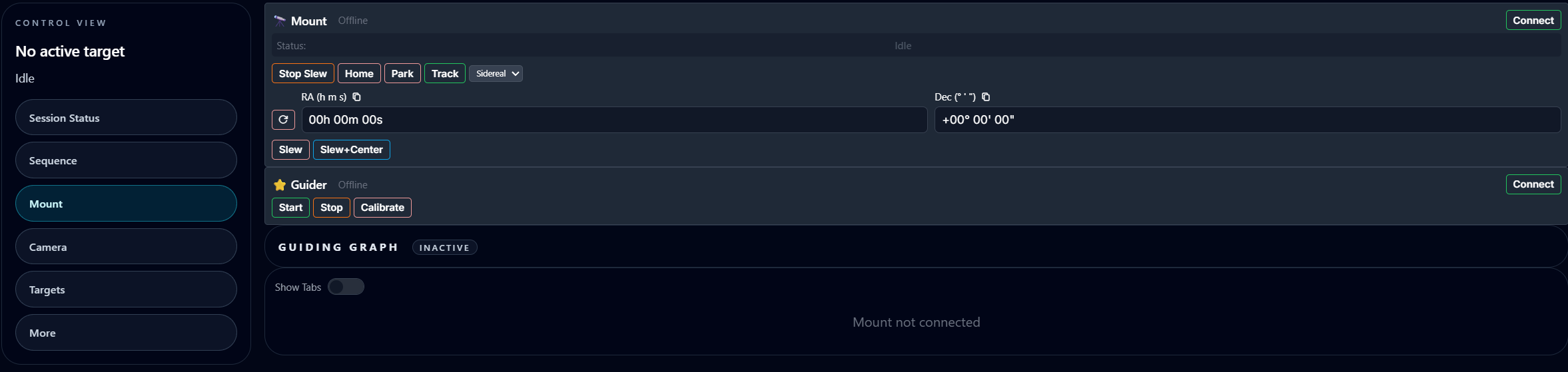Go to the Targets view
The width and height of the screenshot is (1568, 372).
pyautogui.click(x=126, y=289)
